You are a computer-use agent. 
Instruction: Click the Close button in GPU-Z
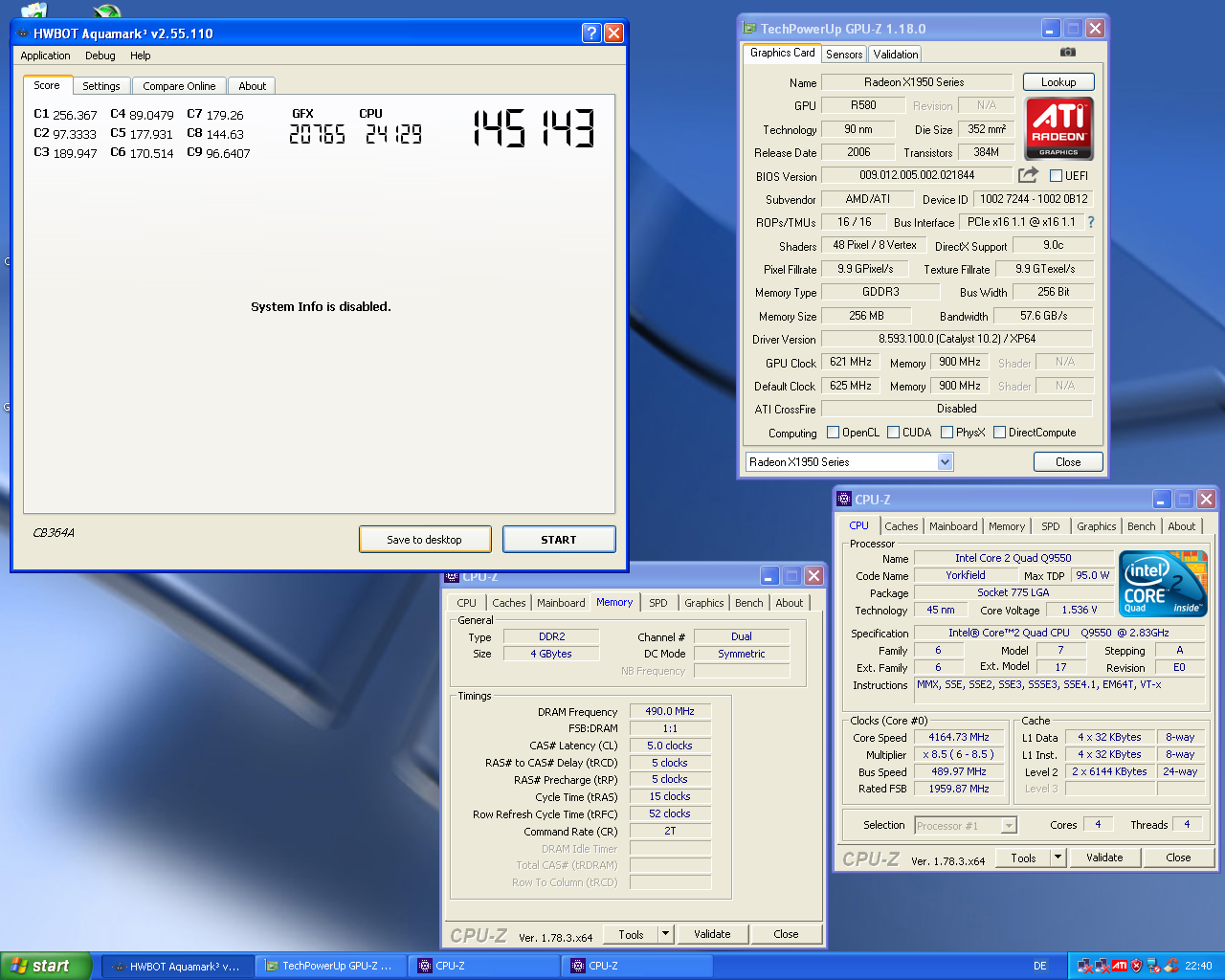click(1068, 462)
